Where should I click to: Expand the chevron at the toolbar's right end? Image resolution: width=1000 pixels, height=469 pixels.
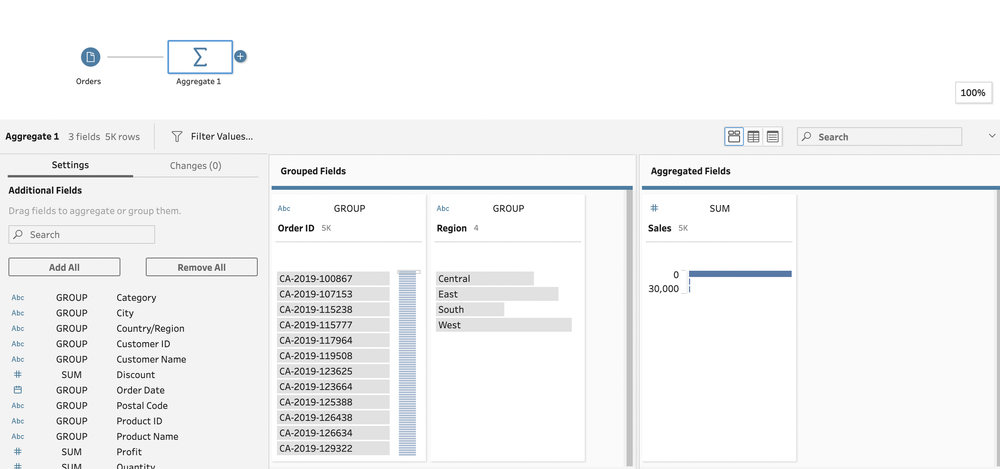click(992, 136)
